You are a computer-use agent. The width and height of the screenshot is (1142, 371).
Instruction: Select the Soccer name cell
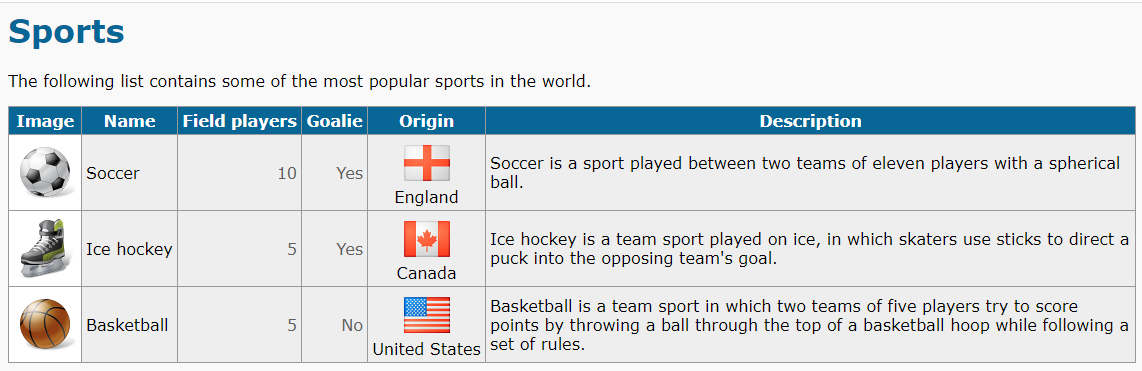(x=130, y=173)
